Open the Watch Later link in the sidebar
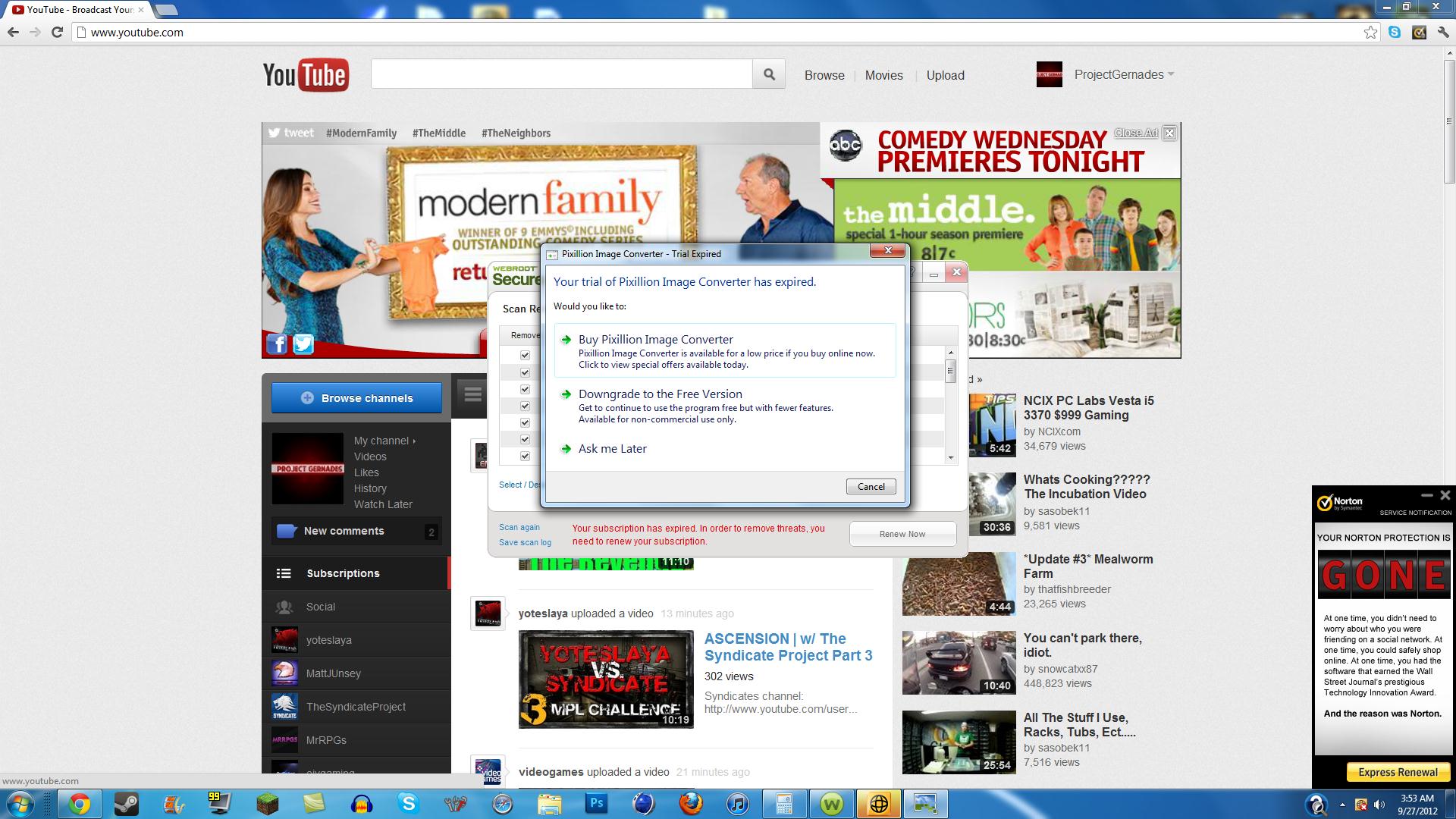1456x819 pixels. point(383,504)
